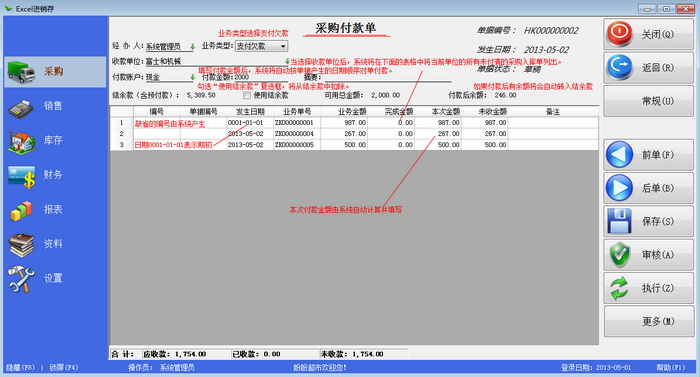Click the 隐藏(F8) status bar link
The width and height of the screenshot is (700, 377).
(x=20, y=368)
